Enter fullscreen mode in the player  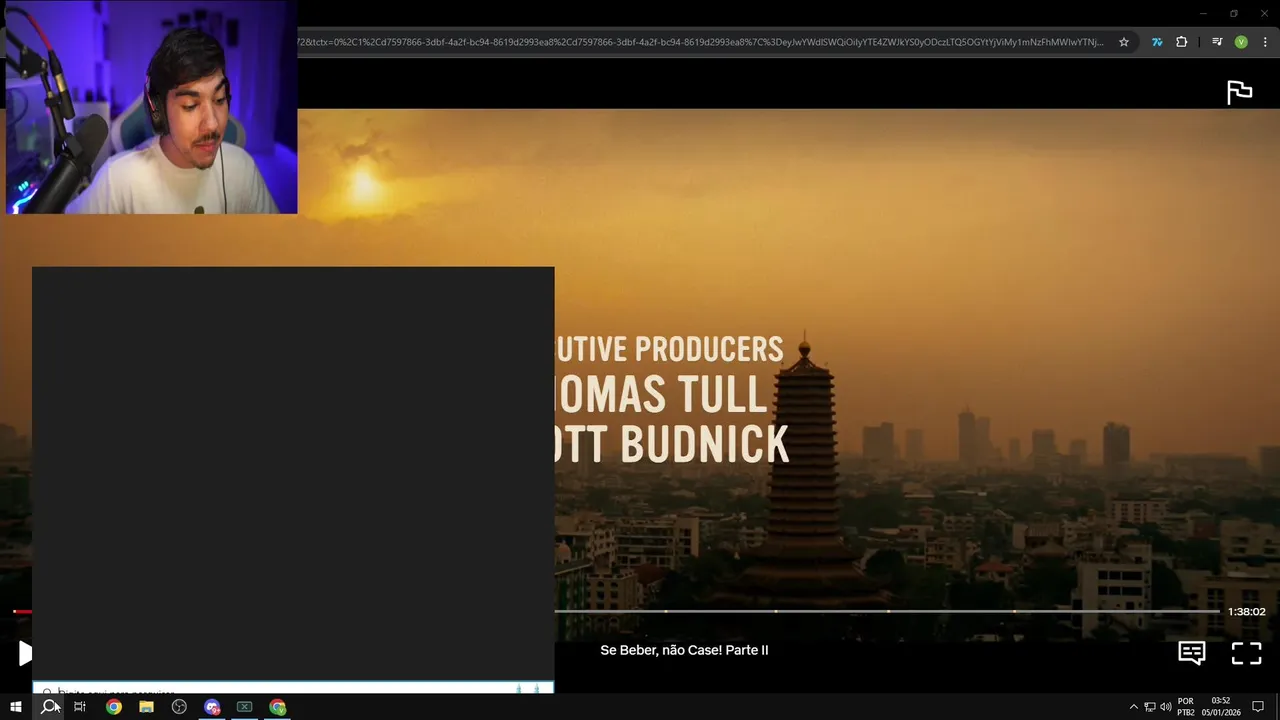[1246, 653]
